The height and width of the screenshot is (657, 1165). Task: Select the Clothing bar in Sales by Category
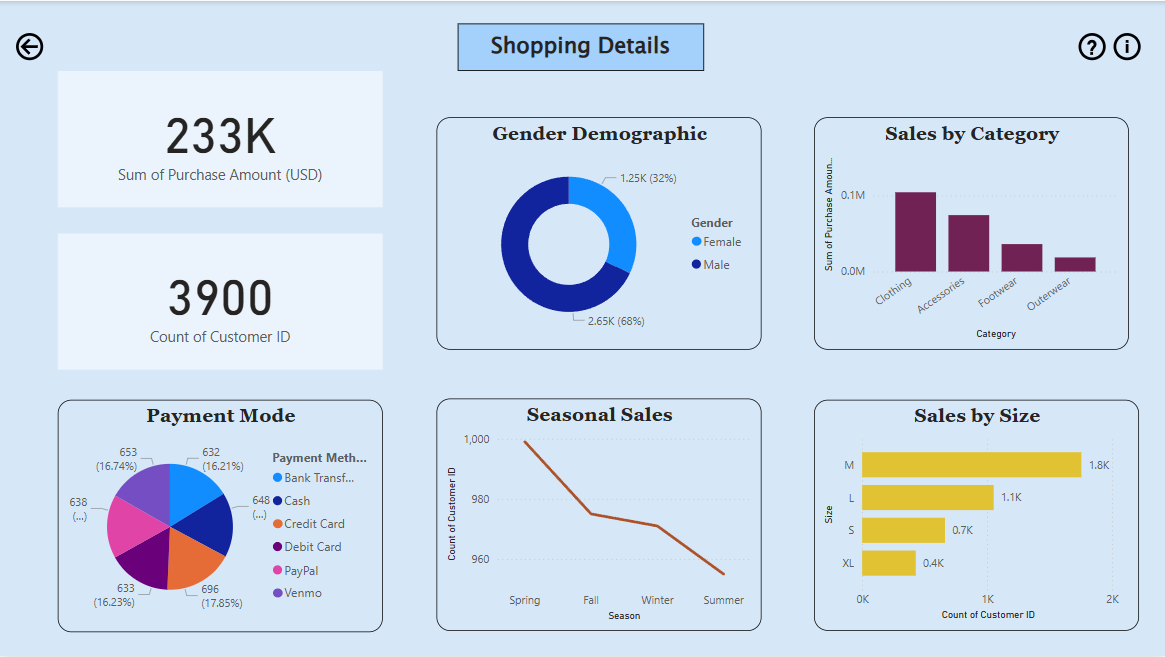(x=915, y=232)
